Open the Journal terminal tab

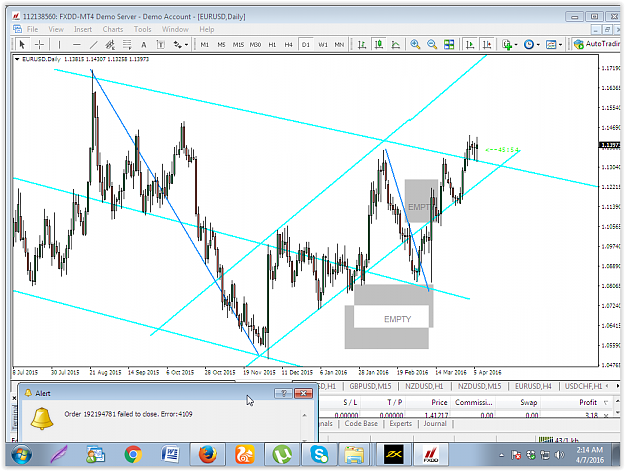click(435, 423)
